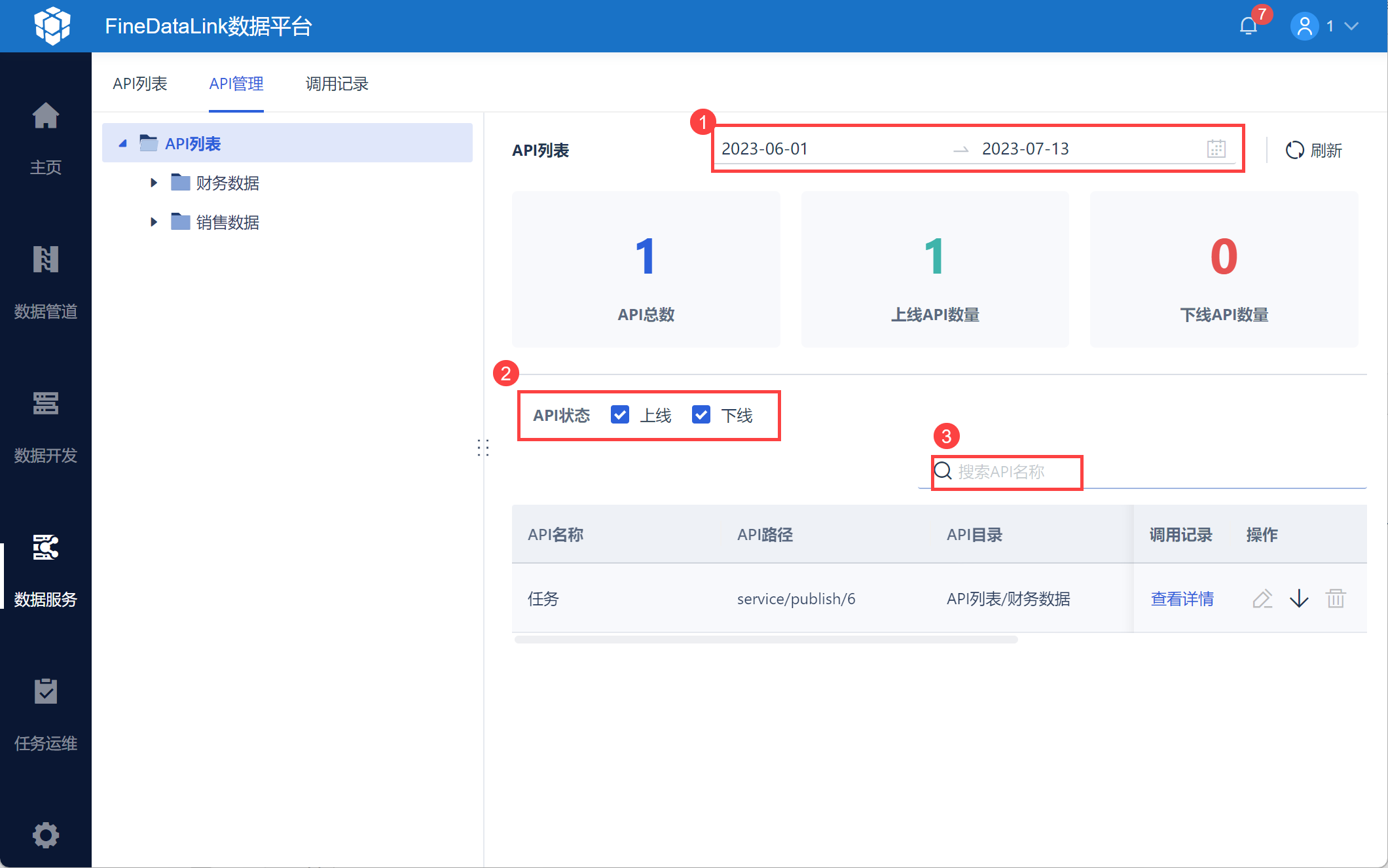Open 查看详情 for the 任务 row
Screen dimensions: 1388x868
pos(1182,598)
